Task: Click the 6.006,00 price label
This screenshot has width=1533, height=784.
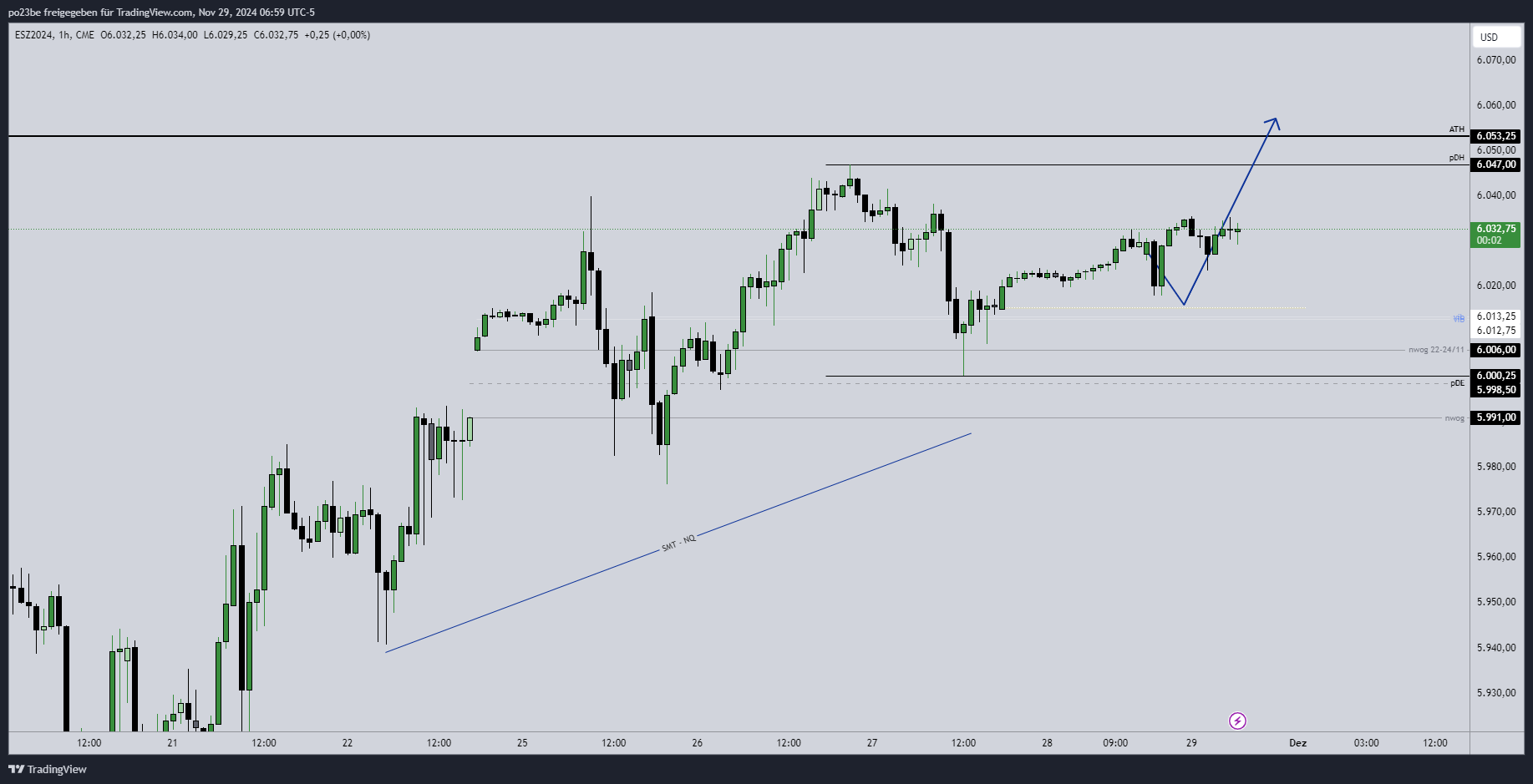Action: (x=1495, y=350)
